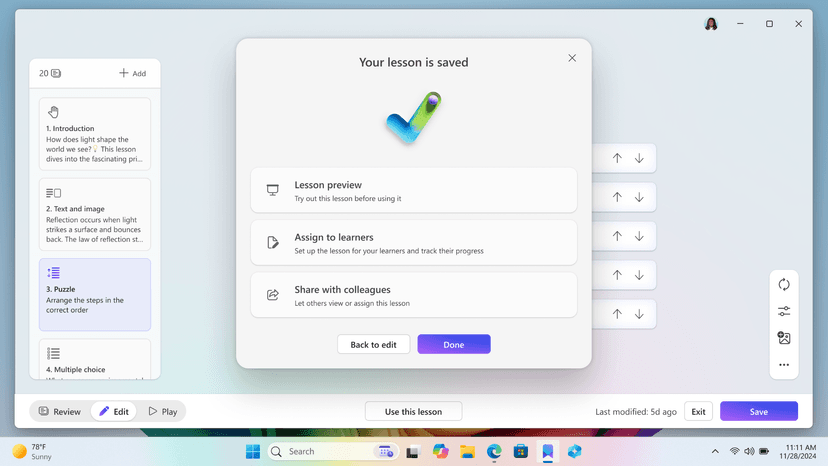Open the clock showing 11:11 AM
828x466 pixels.
click(800, 452)
